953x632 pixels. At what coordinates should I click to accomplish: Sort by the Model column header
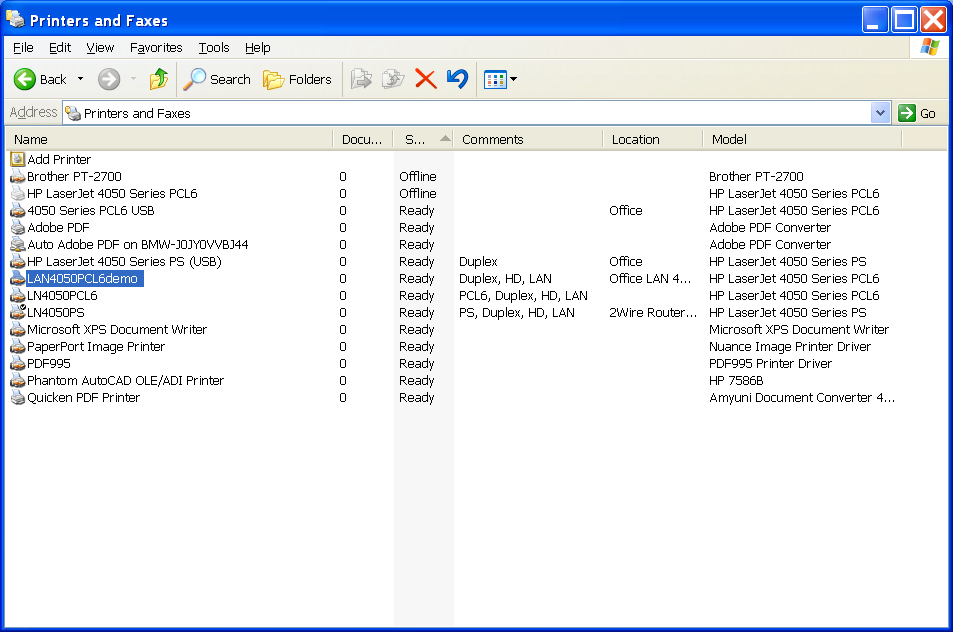tap(802, 139)
